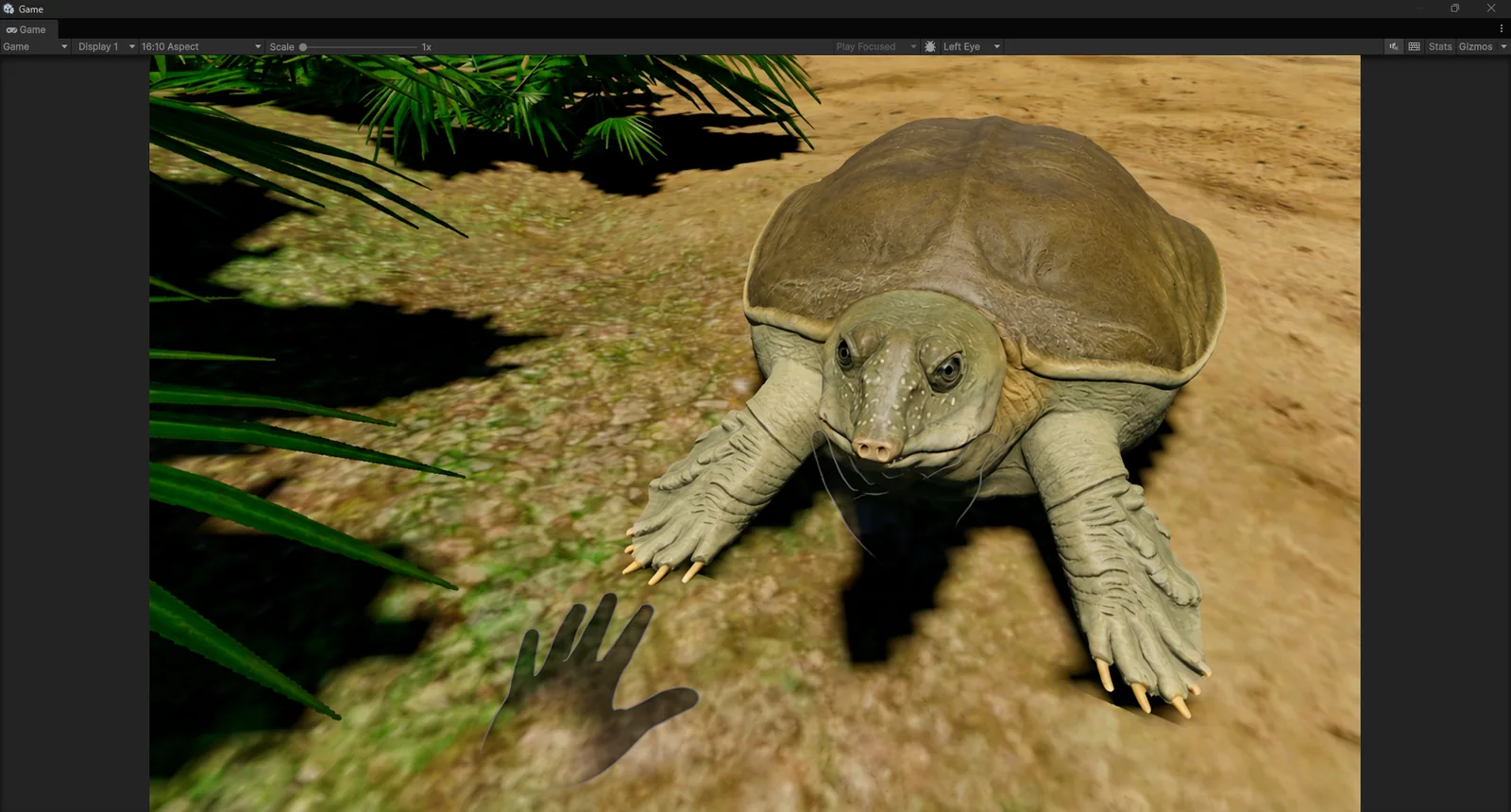The height and width of the screenshot is (812, 1511).
Task: Open the Display 1 dropdown
Action: [x=106, y=46]
